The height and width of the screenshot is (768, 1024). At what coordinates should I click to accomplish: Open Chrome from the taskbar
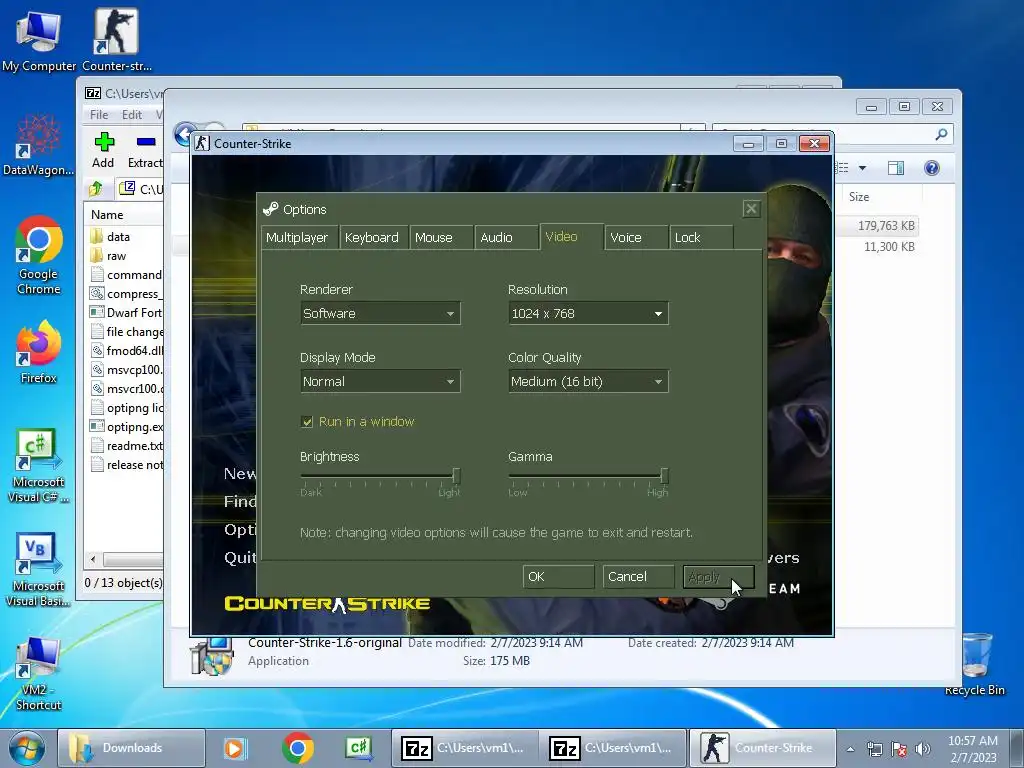pyautogui.click(x=298, y=748)
